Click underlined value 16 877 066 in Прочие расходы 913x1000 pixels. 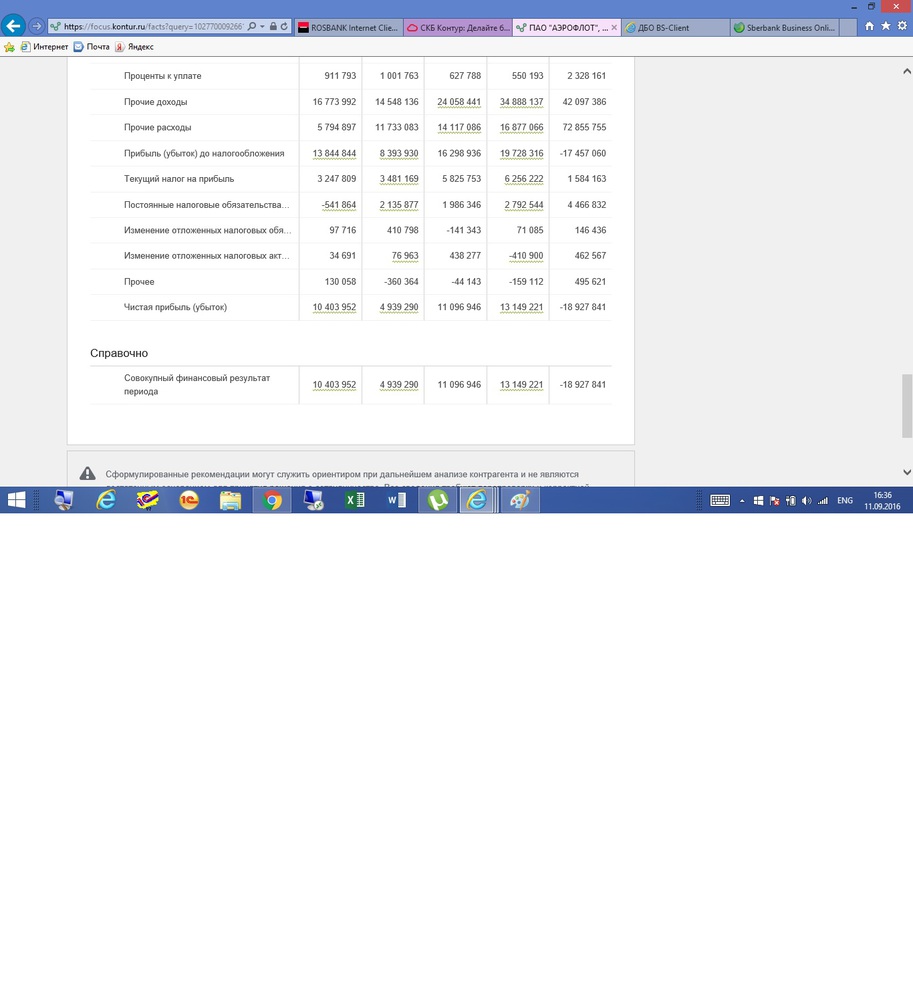[x=522, y=128]
